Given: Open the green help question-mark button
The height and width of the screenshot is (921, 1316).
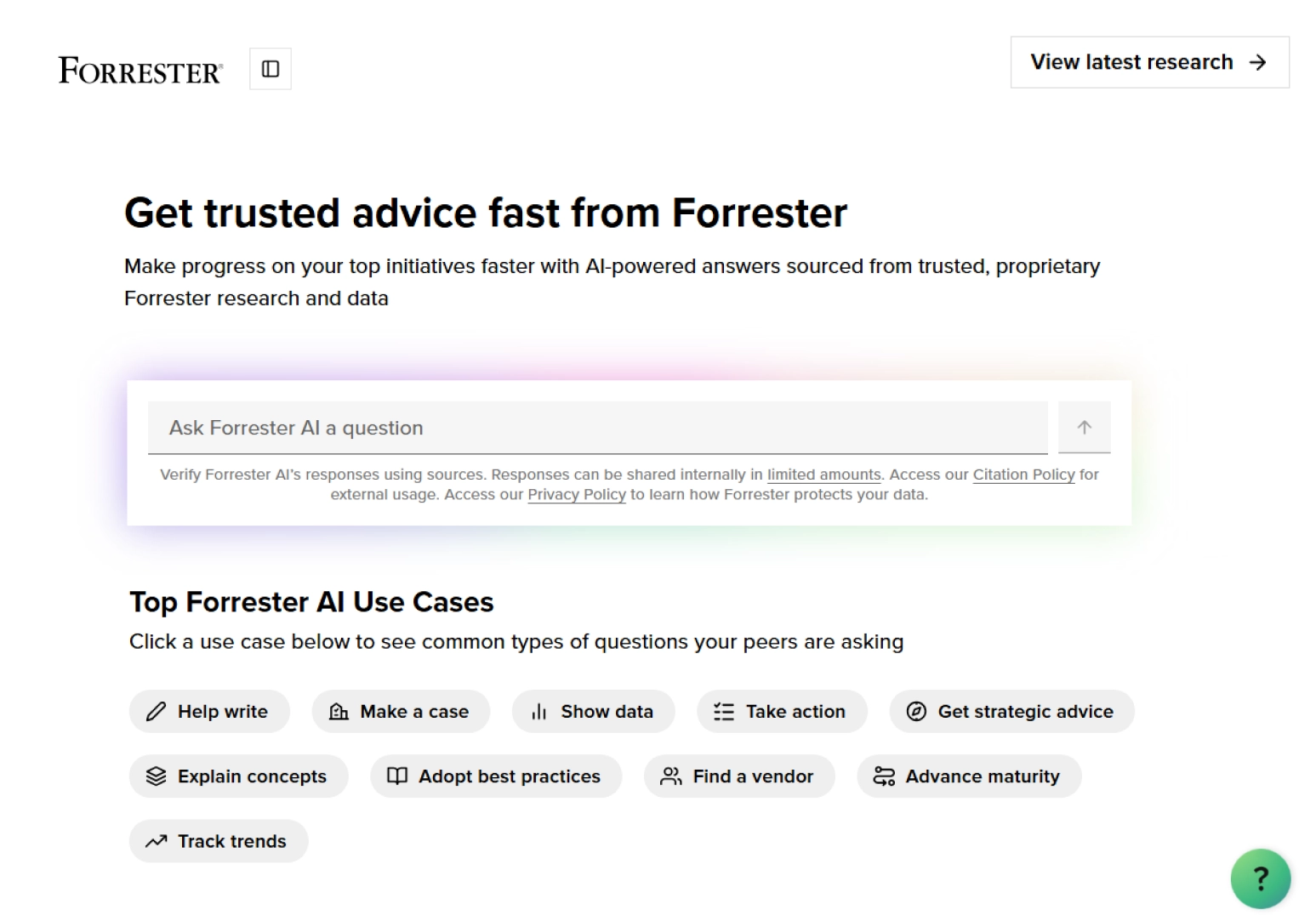Looking at the screenshot, I should click(1260, 878).
